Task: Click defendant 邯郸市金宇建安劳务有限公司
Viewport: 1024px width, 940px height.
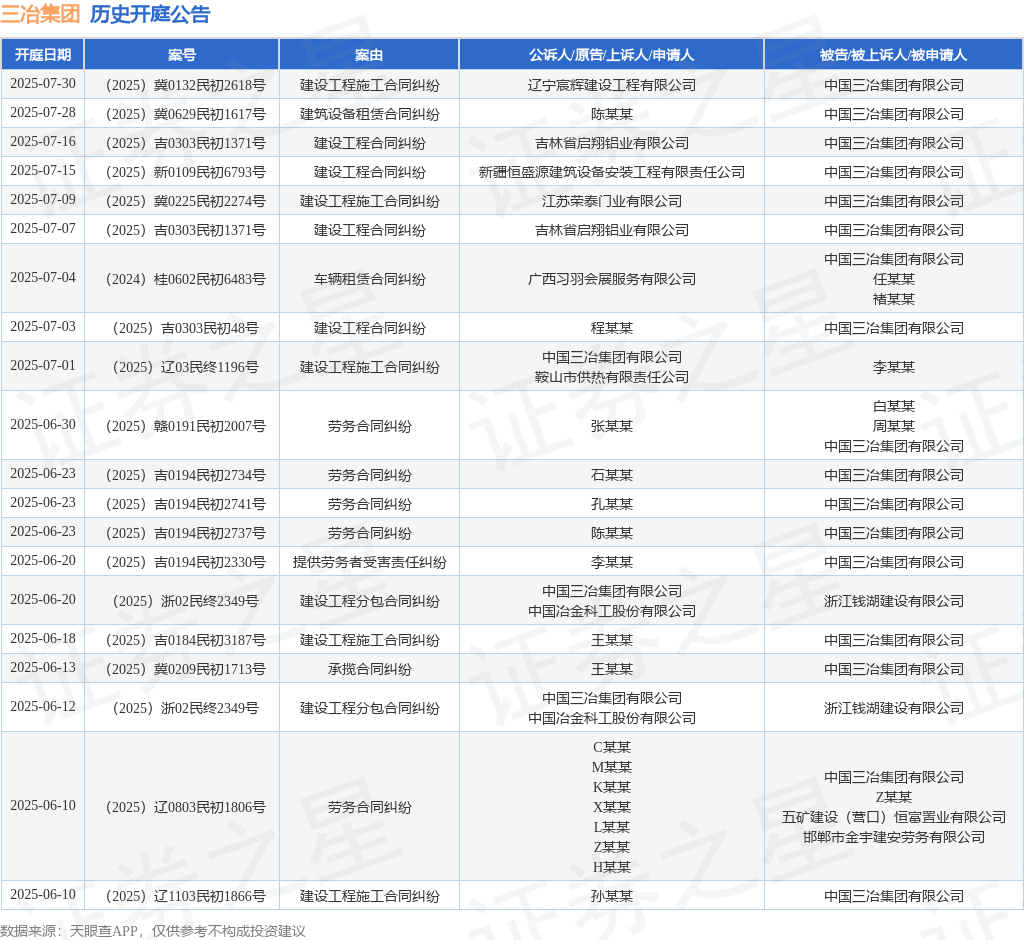Action: pos(894,837)
